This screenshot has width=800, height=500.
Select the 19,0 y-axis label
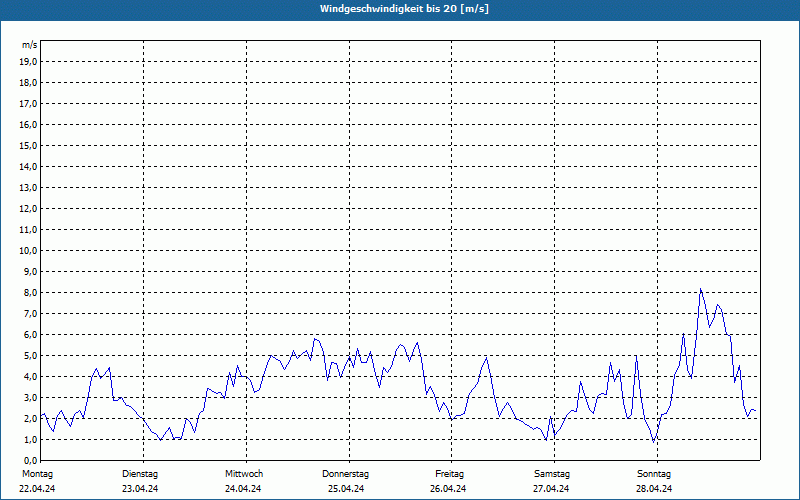28,62
